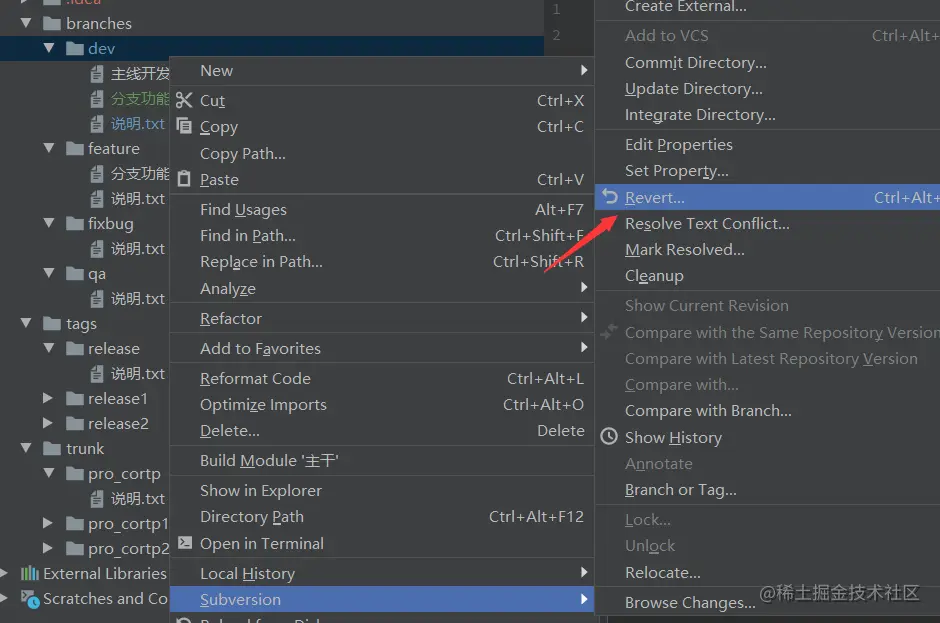Click the Copy pages icon

pos(184,126)
